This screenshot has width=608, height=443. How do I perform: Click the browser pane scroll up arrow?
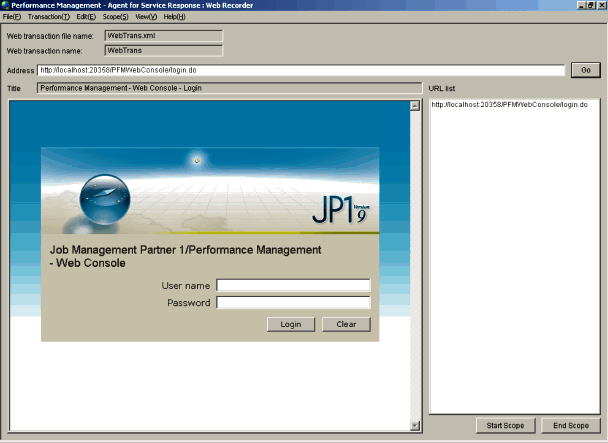click(415, 106)
